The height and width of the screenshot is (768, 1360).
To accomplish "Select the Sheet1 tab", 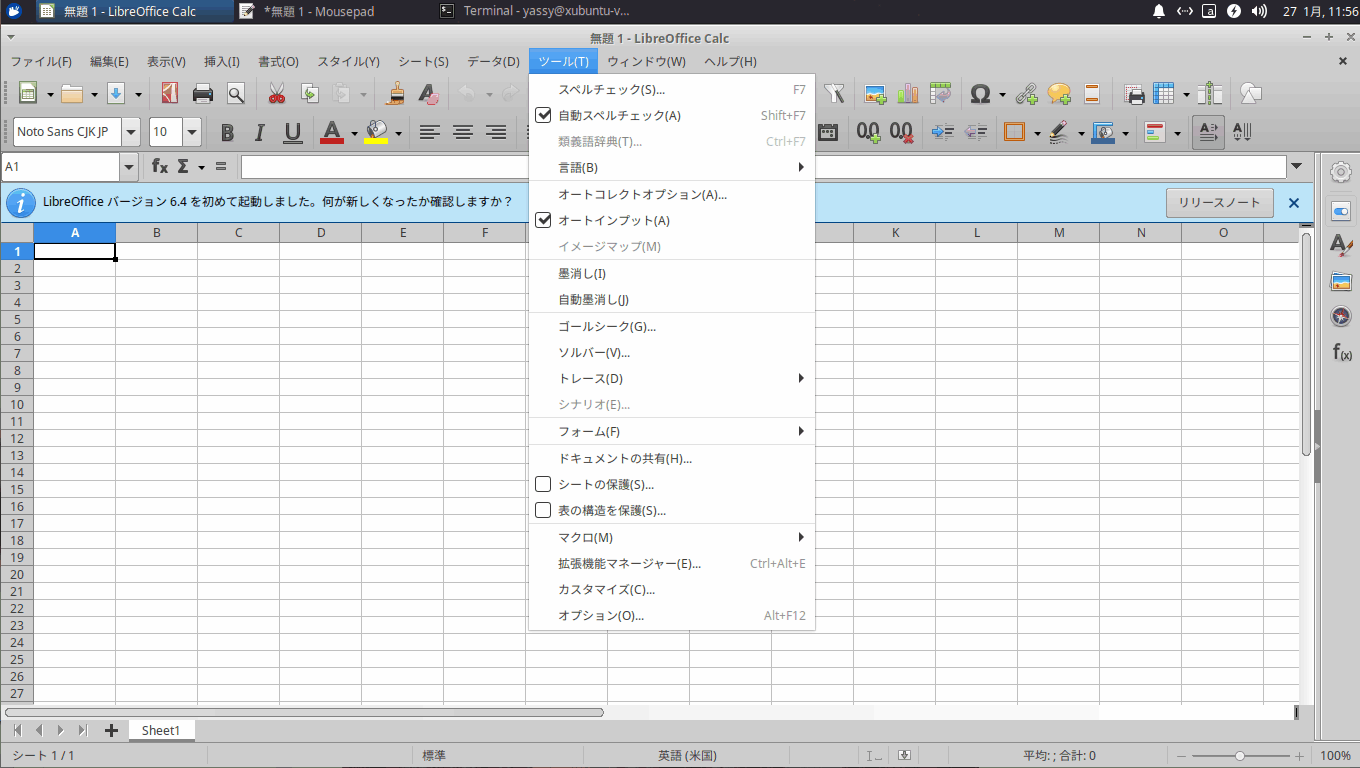I will (x=161, y=730).
